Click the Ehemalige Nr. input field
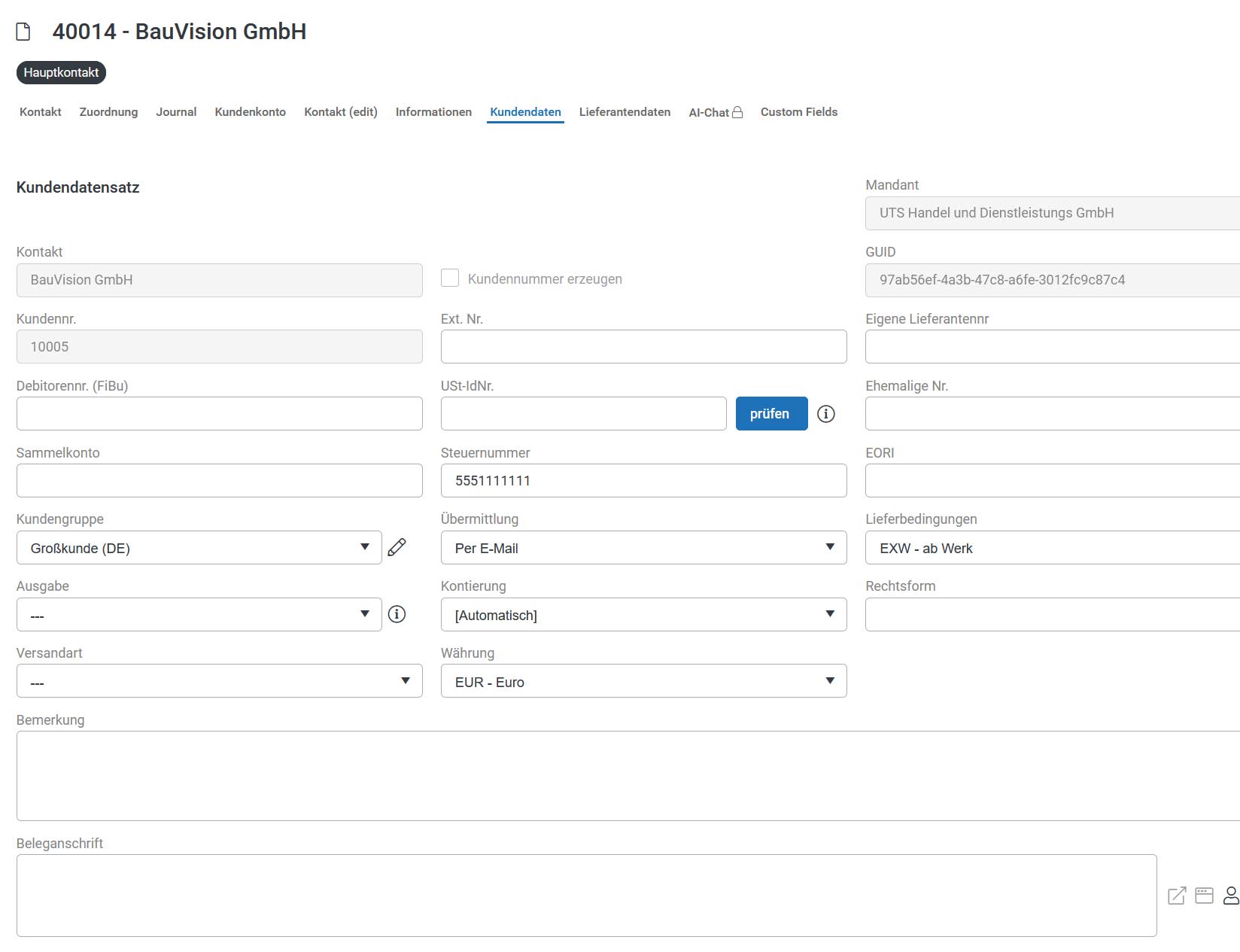The height and width of the screenshot is (952, 1240). coord(1053,414)
